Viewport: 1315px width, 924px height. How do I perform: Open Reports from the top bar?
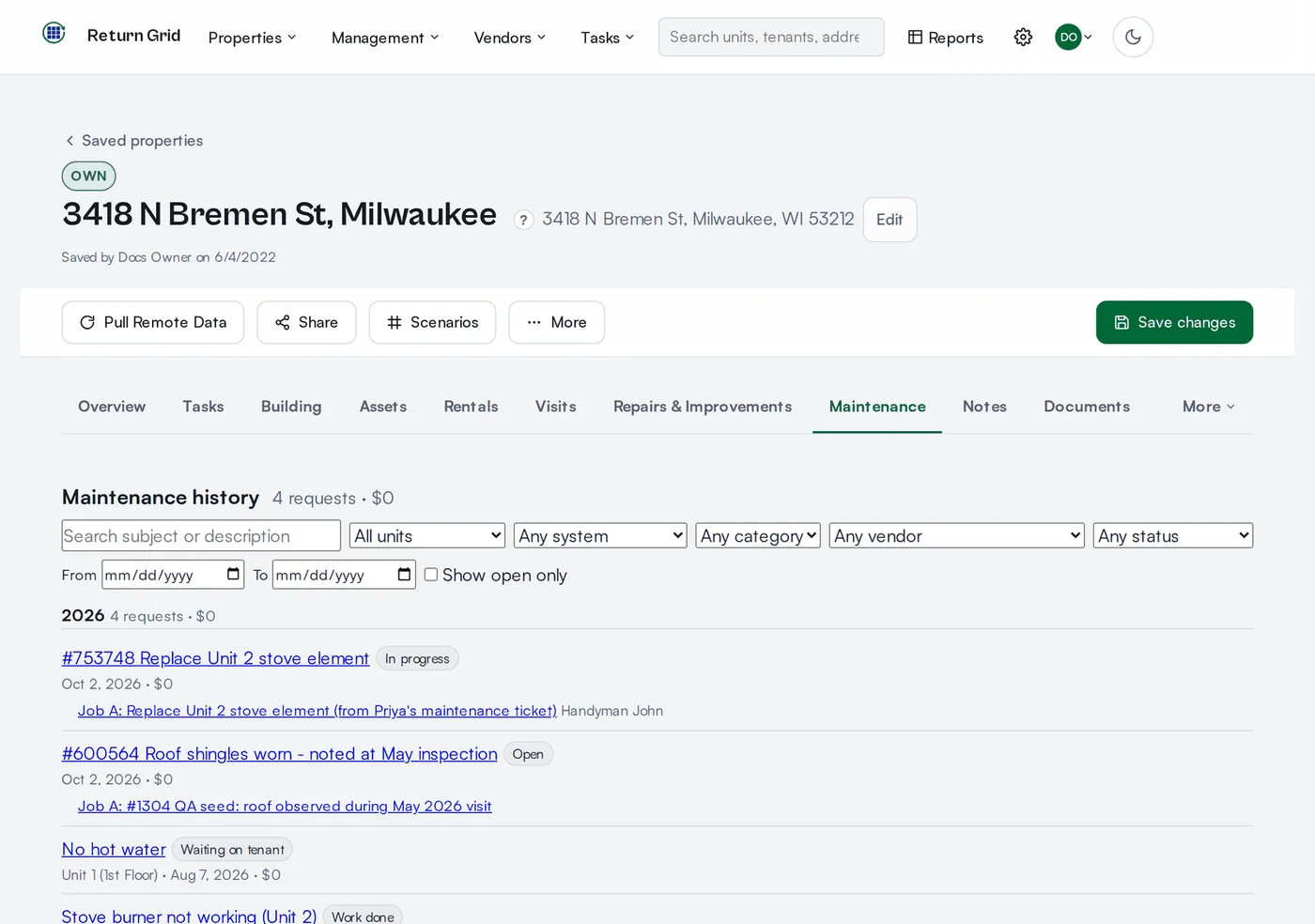coord(945,38)
